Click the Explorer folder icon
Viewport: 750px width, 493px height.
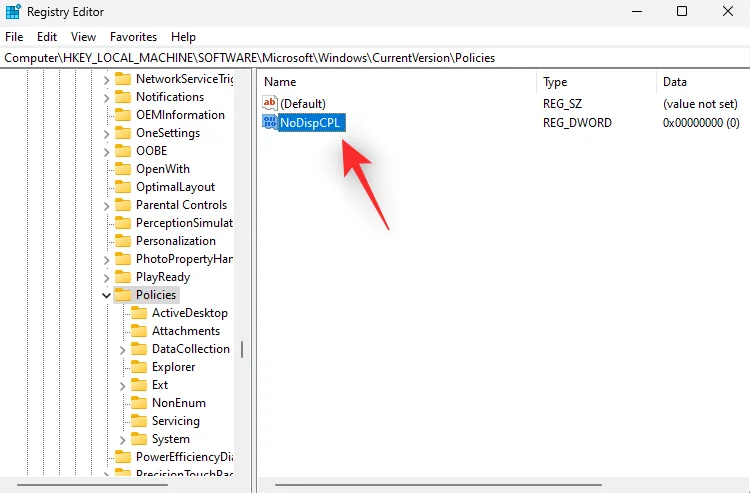(139, 367)
